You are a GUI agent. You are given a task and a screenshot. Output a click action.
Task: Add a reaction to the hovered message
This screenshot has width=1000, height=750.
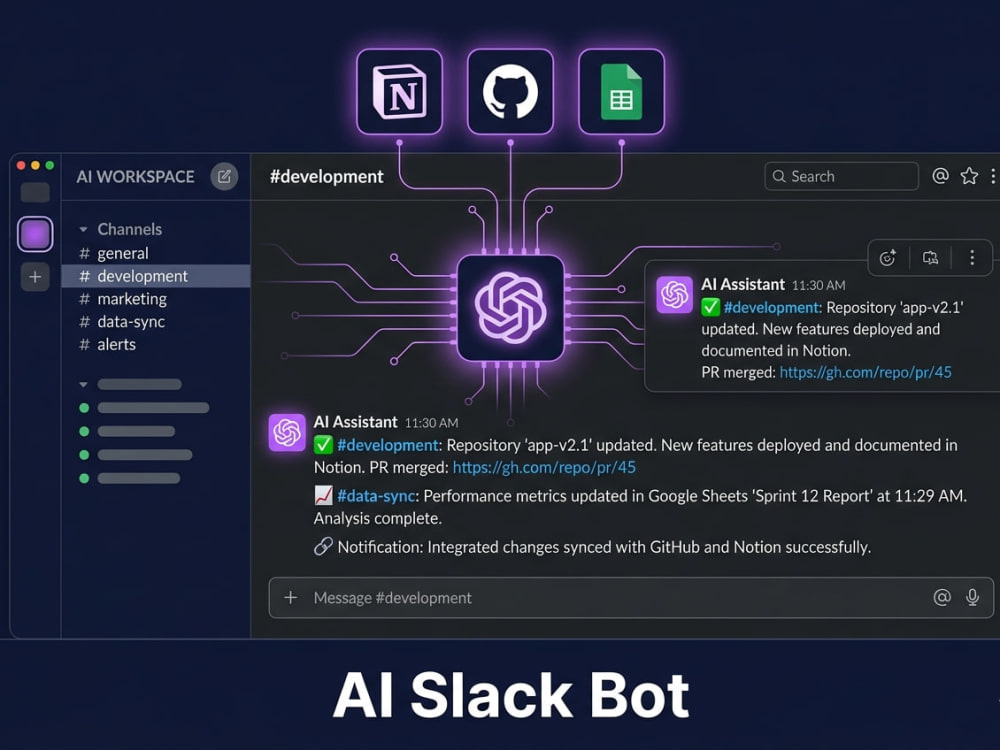888,258
